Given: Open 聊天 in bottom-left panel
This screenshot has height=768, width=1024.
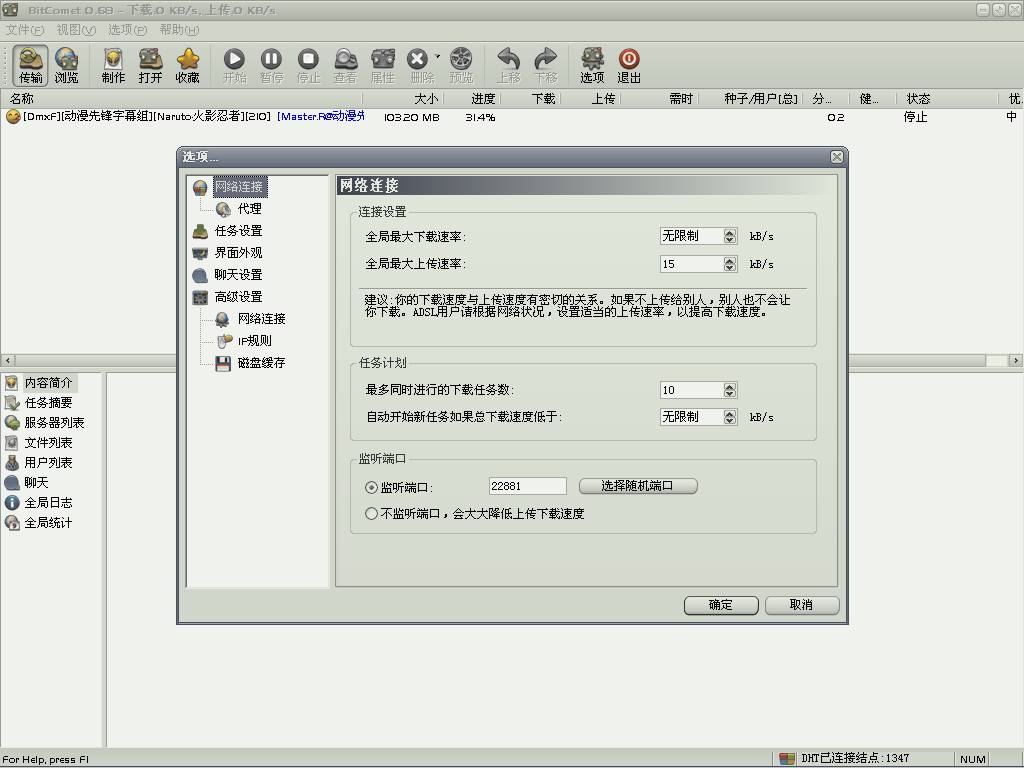Looking at the screenshot, I should [x=36, y=483].
